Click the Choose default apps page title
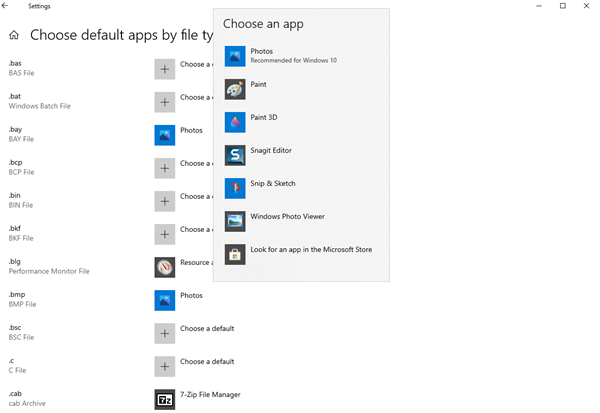 click(x=121, y=35)
